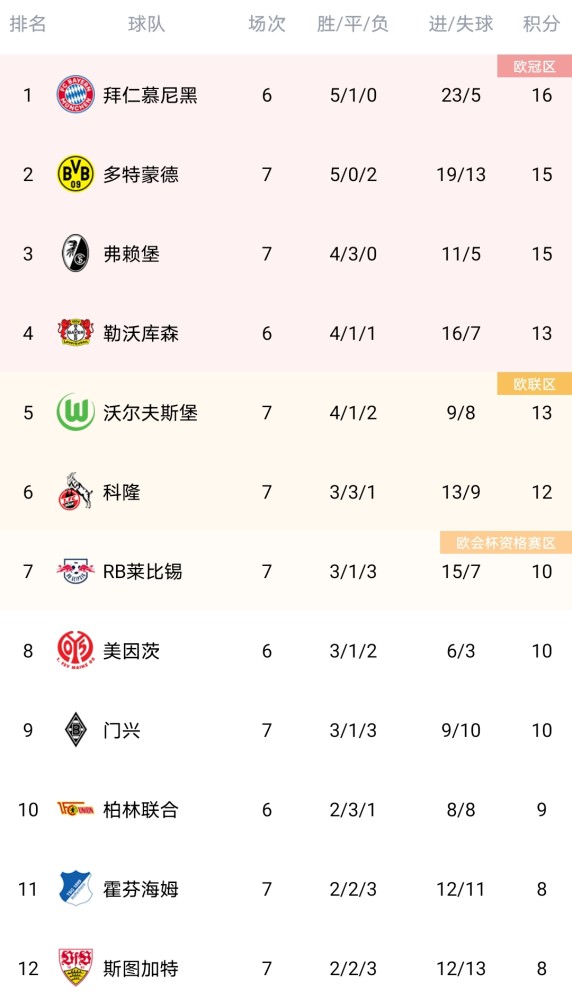Tap the blue Hoffenheim crest
The height and width of the screenshot is (1000, 572).
(75, 888)
